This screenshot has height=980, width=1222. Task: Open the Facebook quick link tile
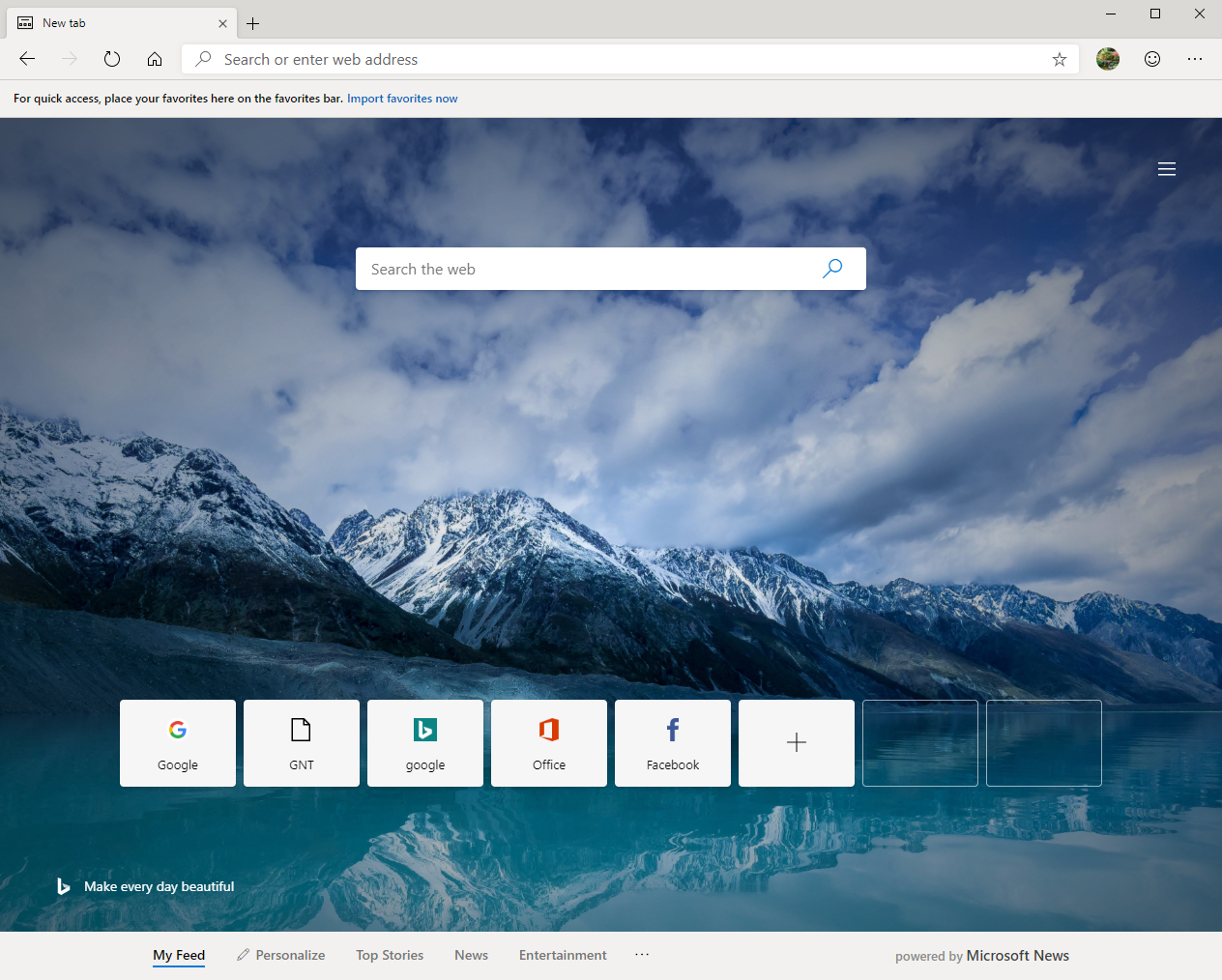[x=672, y=742]
